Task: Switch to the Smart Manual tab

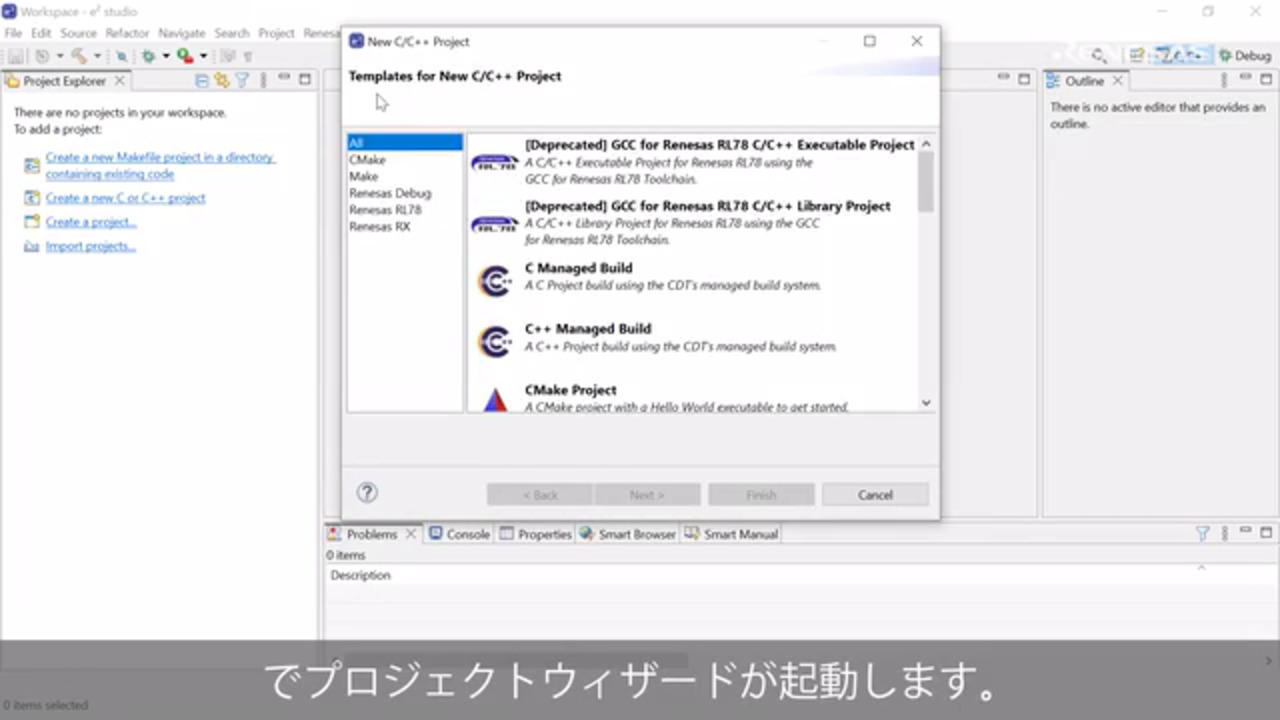Action: tap(731, 534)
